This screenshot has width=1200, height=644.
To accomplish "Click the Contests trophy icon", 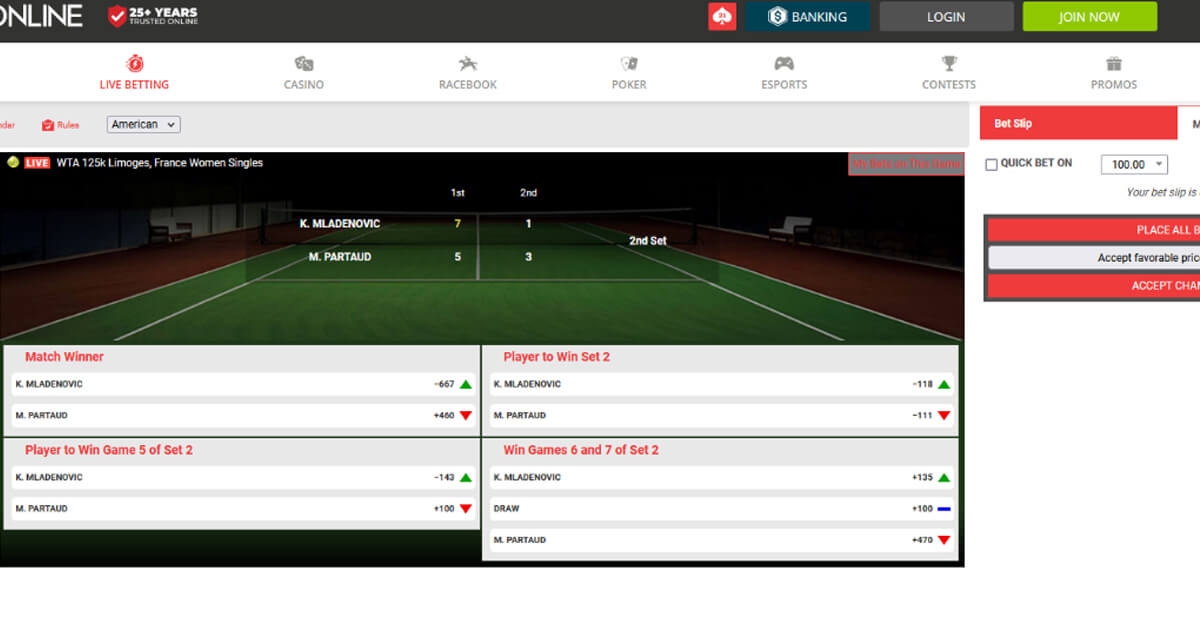I will click(948, 61).
